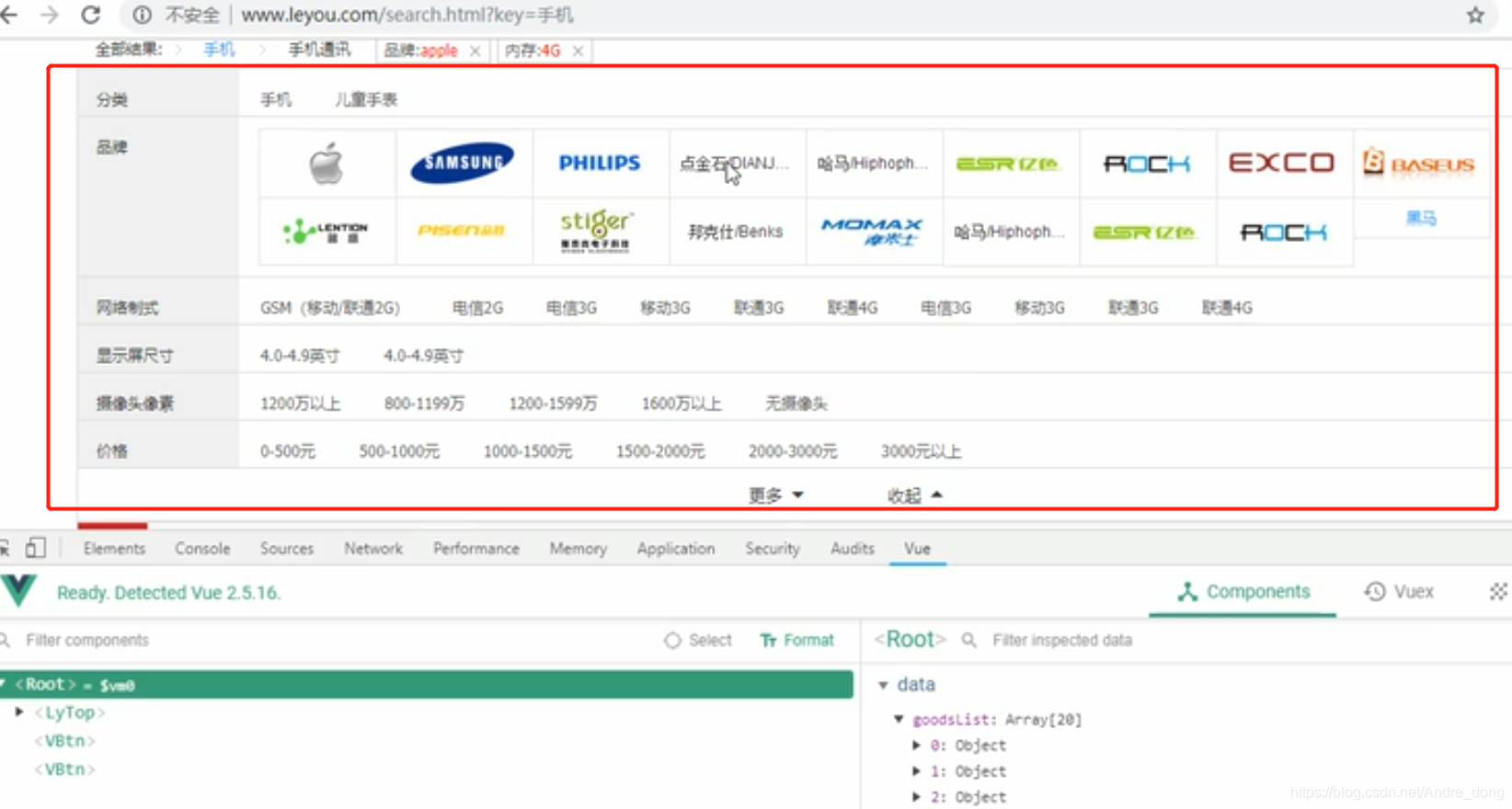Open site security info icon
1512x809 pixels.
pyautogui.click(x=142, y=15)
